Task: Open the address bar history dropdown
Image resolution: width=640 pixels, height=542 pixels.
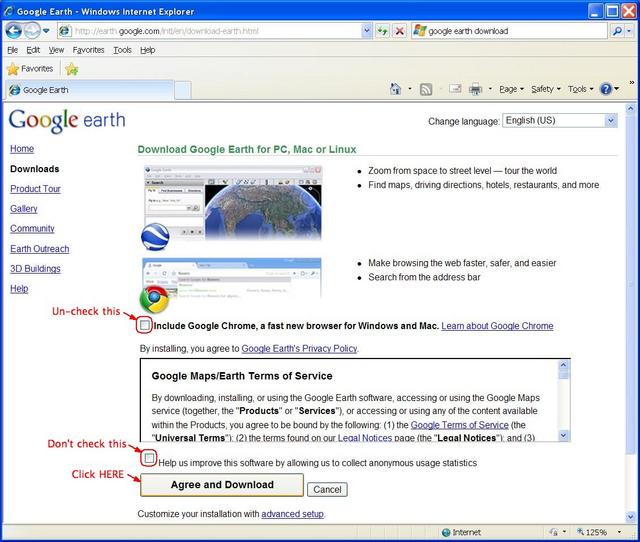Action: click(367, 31)
